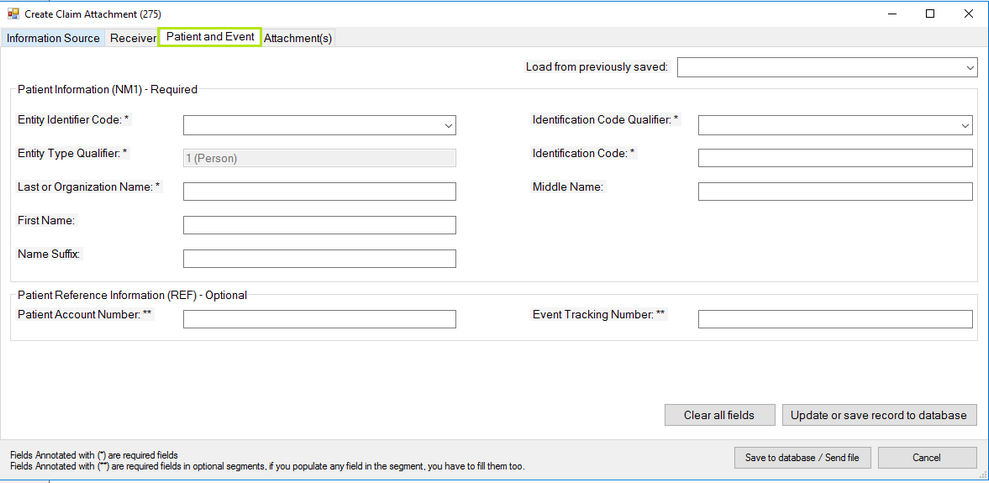
Task: Select the Name Suffix input box
Action: 319,259
